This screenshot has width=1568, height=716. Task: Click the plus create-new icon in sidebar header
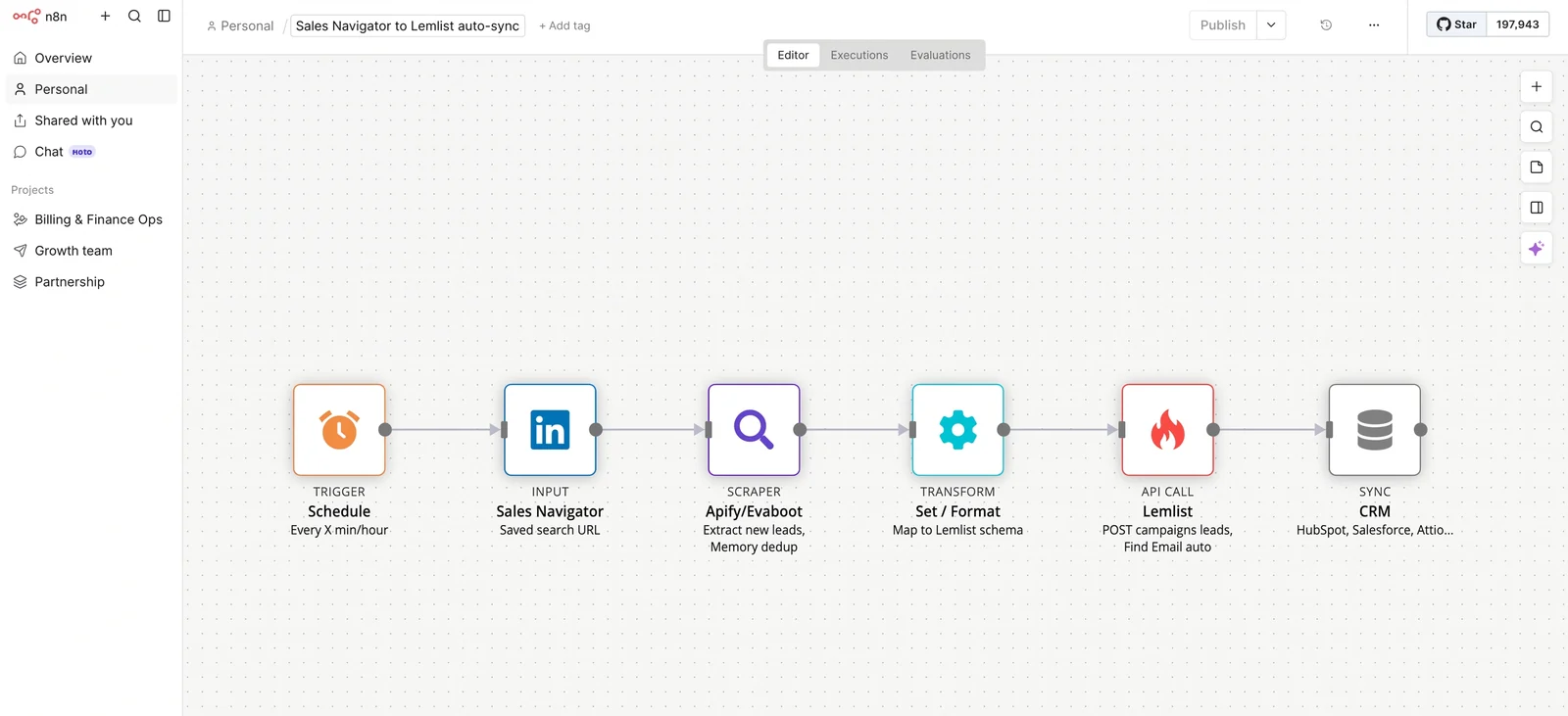pyautogui.click(x=105, y=16)
